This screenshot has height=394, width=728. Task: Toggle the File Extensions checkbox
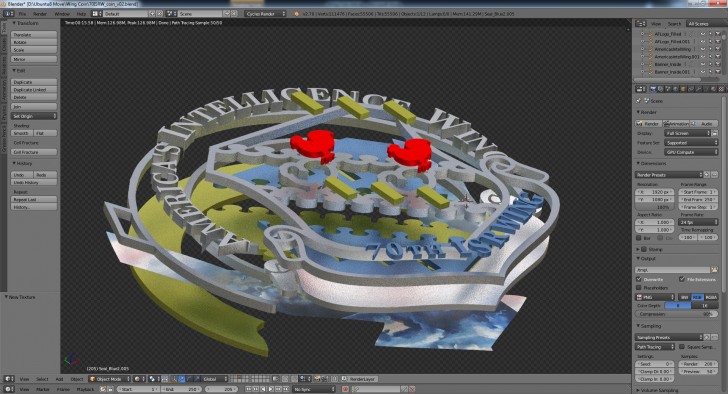[x=682, y=279]
